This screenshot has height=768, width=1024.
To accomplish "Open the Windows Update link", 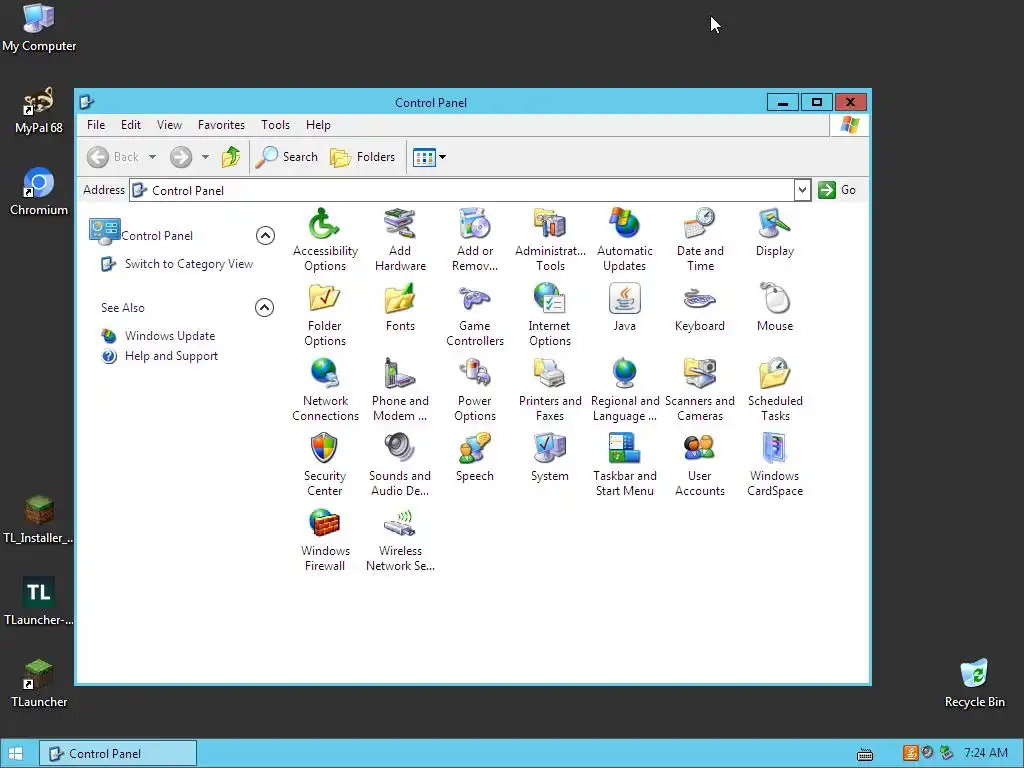I will (170, 336).
